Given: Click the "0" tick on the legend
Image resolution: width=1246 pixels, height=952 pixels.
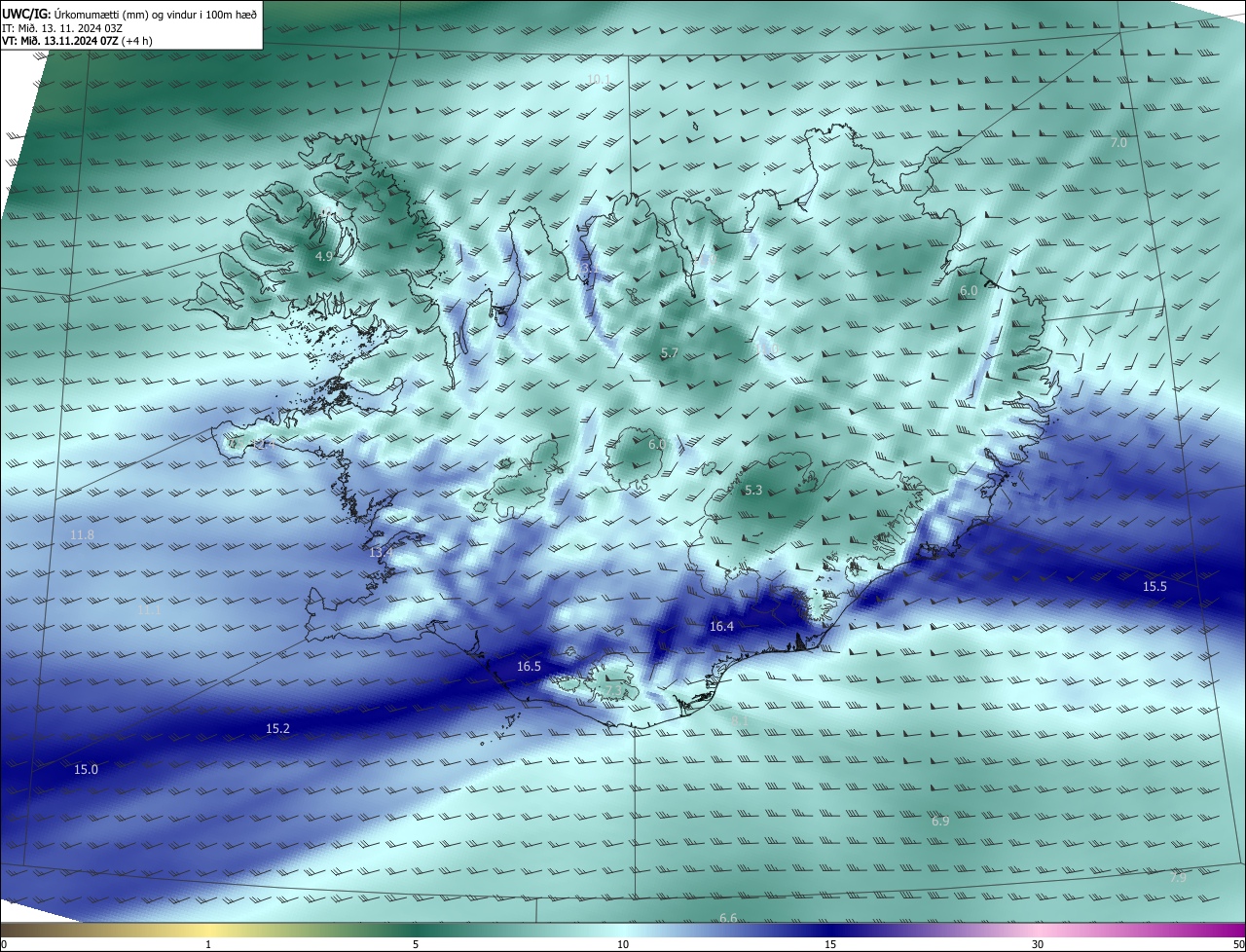Looking at the screenshot, I should pyautogui.click(x=3, y=945).
